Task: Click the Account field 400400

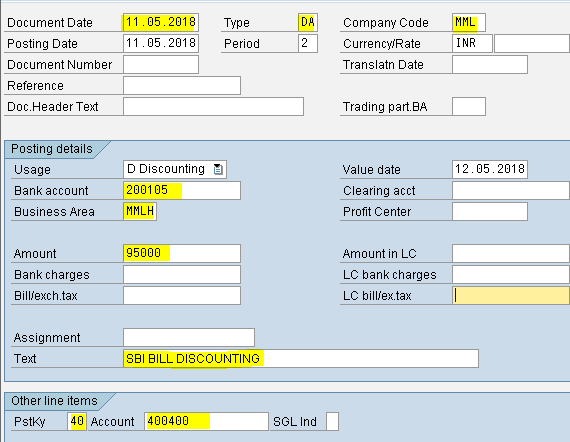Action: coord(206,421)
